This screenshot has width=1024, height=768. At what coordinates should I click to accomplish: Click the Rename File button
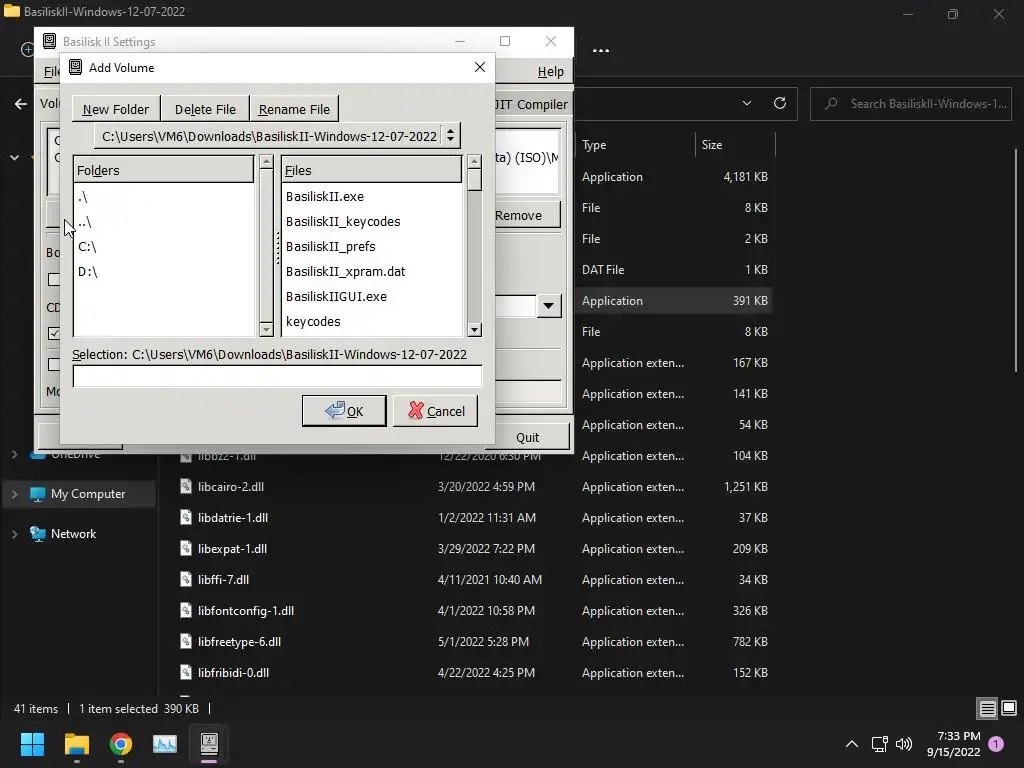pos(294,109)
